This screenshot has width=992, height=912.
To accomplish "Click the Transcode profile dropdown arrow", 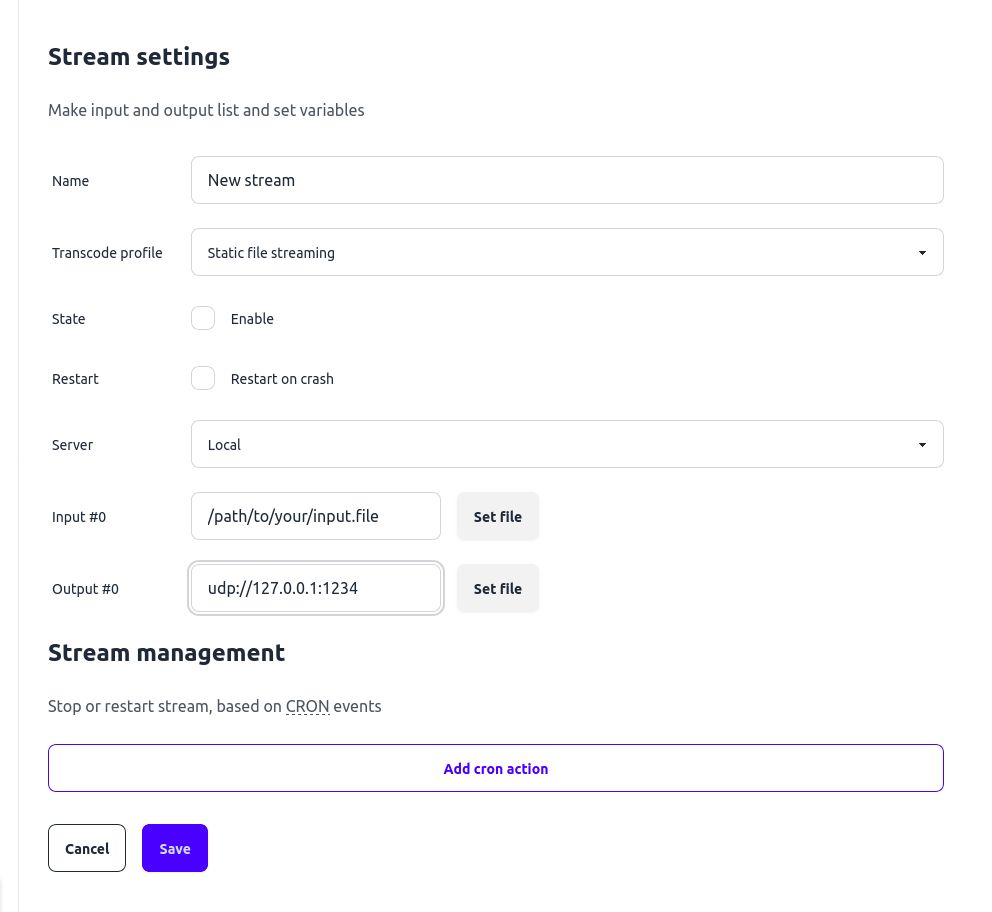I will pos(921,252).
